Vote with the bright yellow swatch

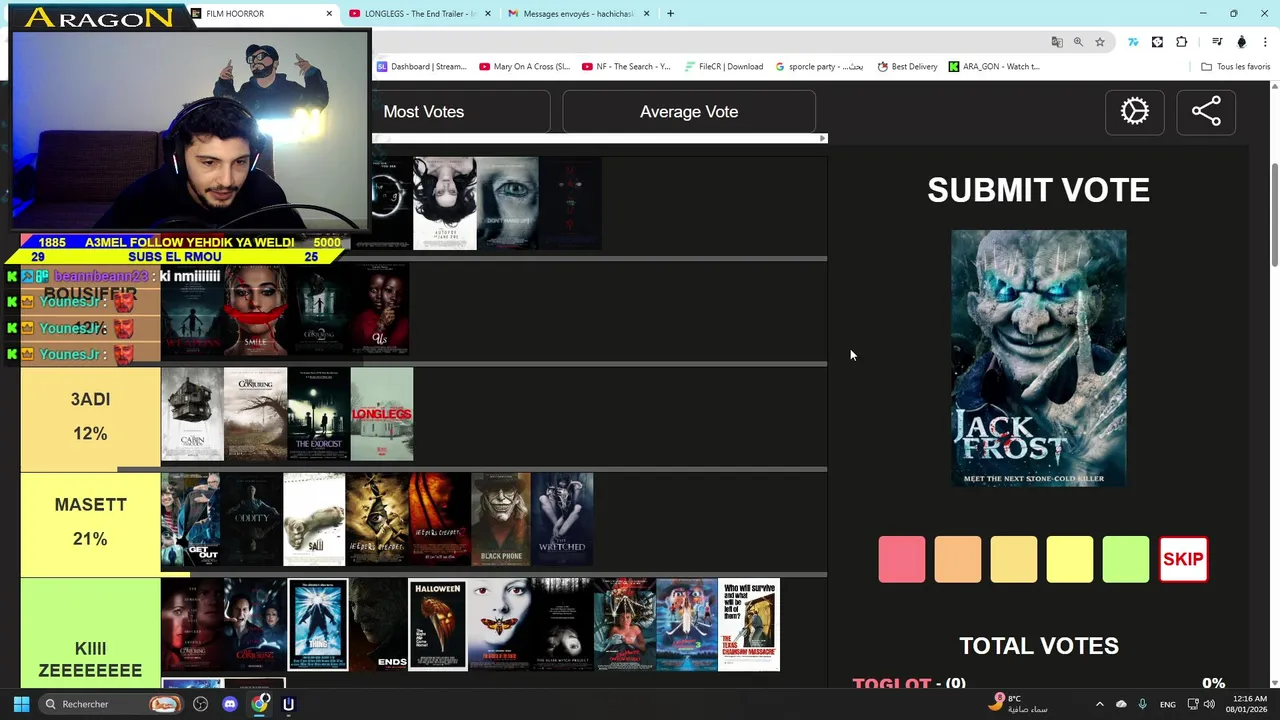(x=1070, y=559)
